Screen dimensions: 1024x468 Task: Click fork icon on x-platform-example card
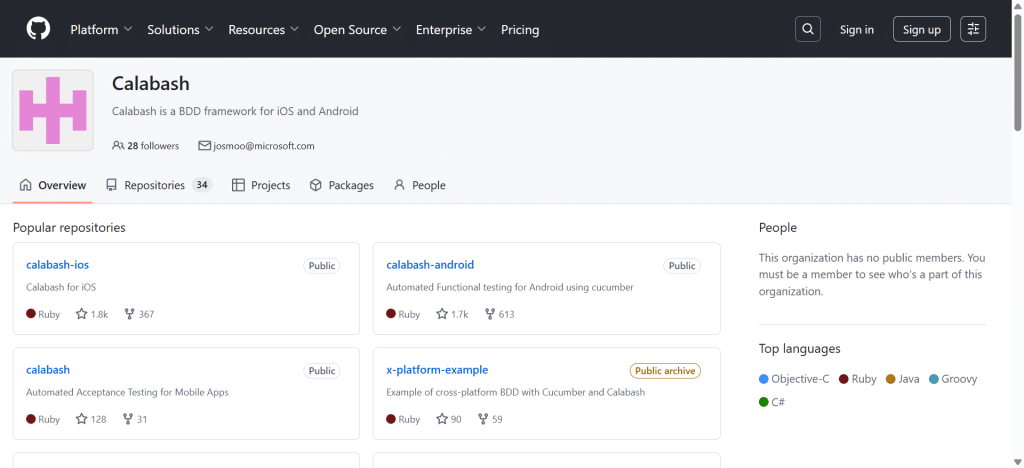click(x=483, y=419)
